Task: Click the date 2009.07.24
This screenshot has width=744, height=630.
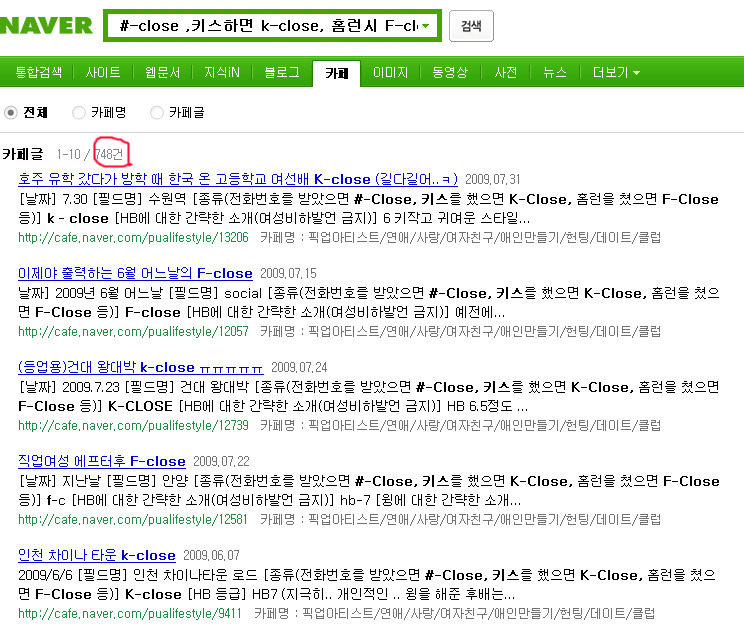Action: click(x=299, y=367)
